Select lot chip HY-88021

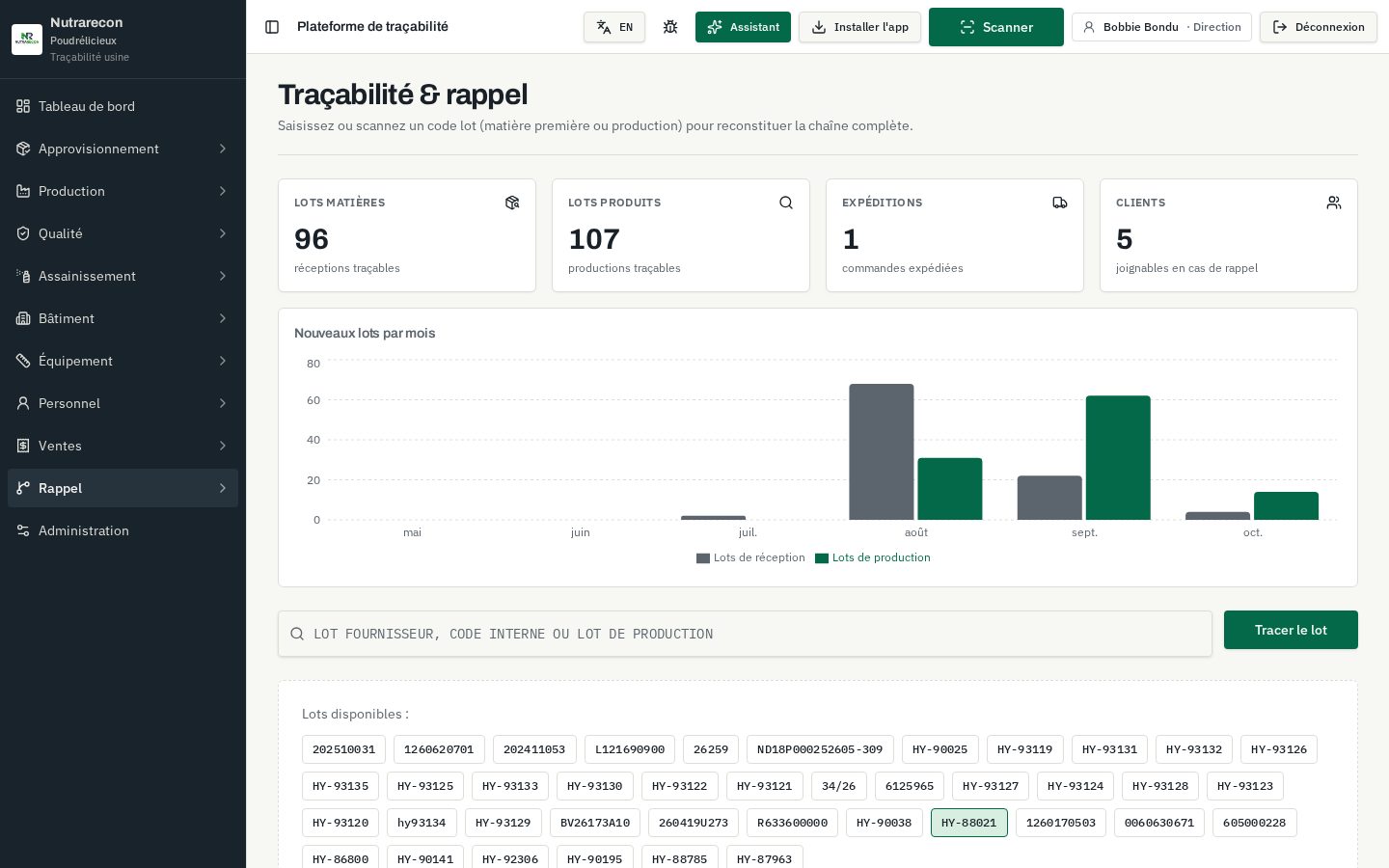(x=969, y=823)
